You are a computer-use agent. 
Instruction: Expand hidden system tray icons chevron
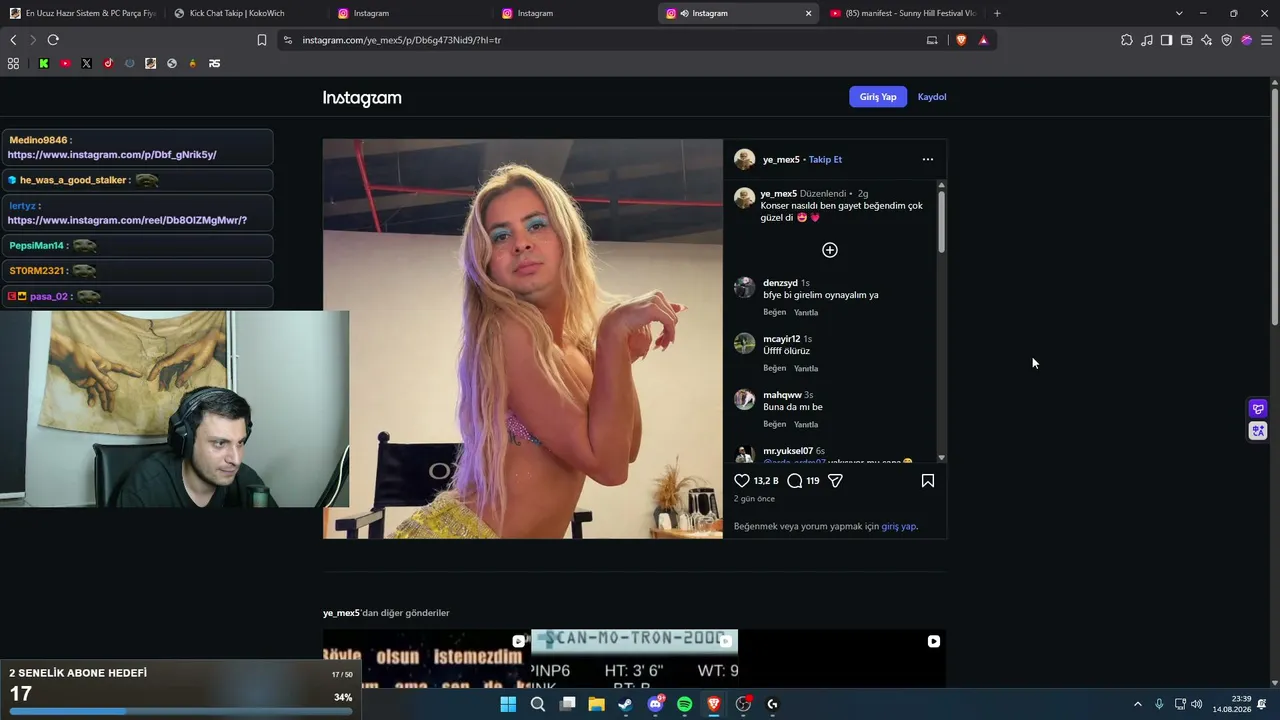pos(1137,704)
